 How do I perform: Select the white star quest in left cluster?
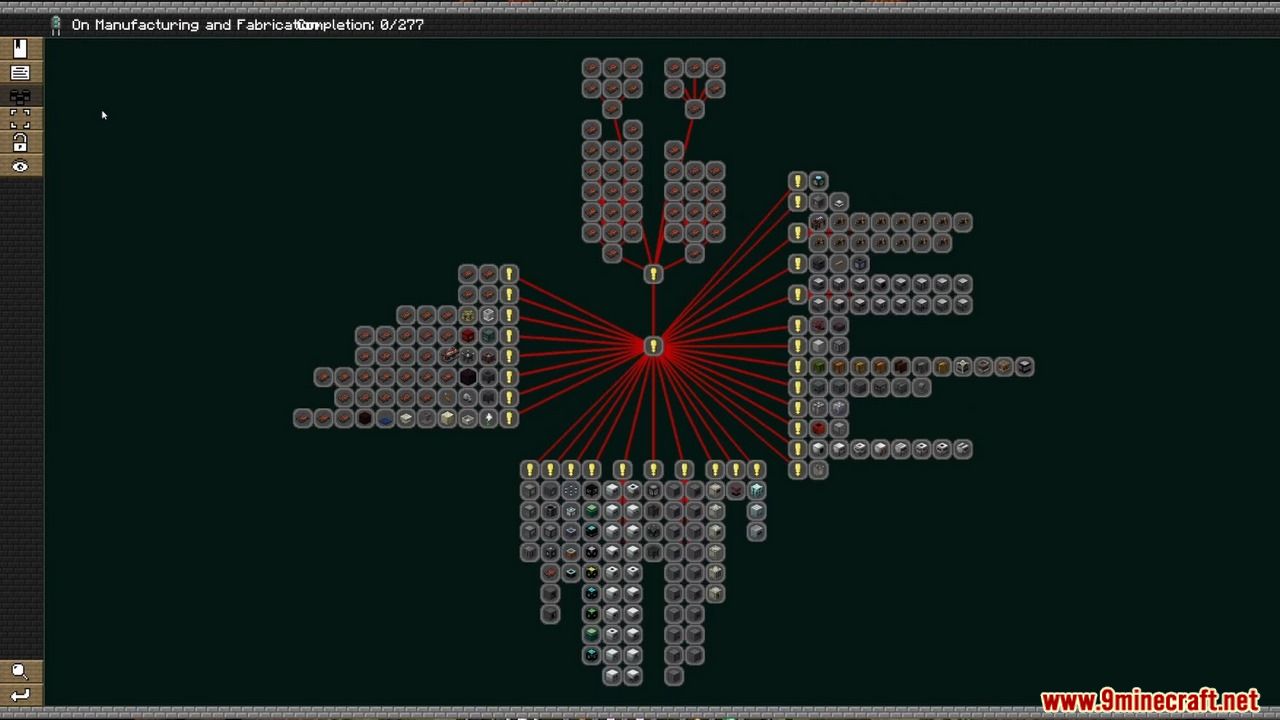(x=489, y=418)
